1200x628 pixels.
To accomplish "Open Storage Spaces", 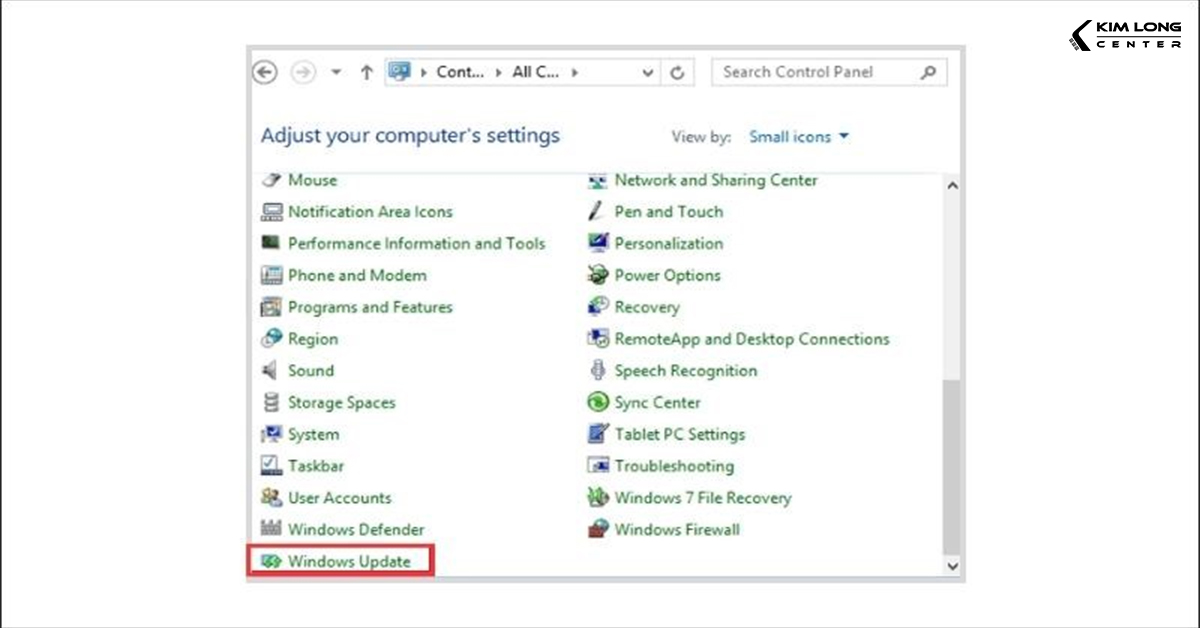I will coord(342,402).
